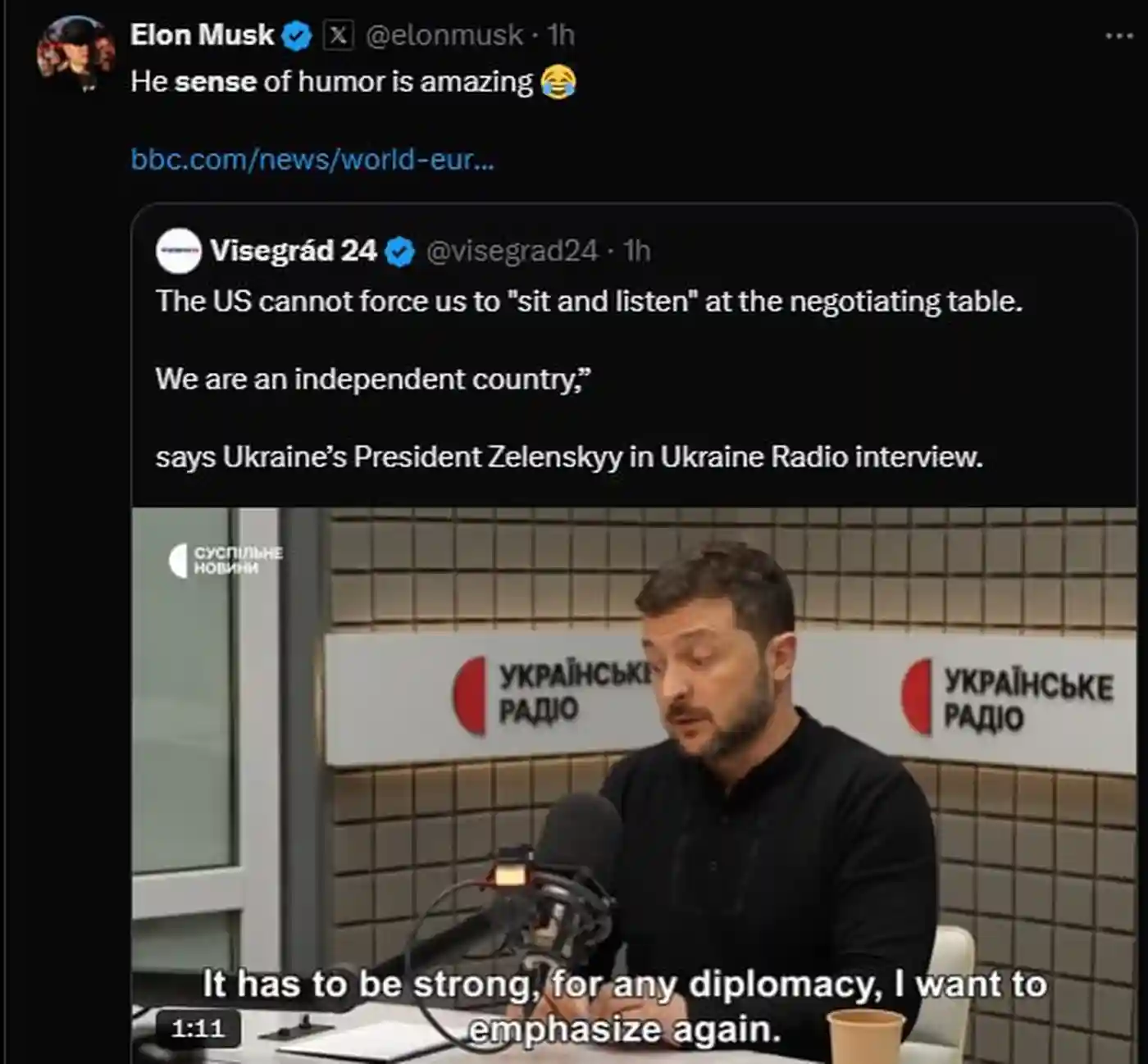Click Elon Musk's blue verified badge
The height and width of the screenshot is (1064, 1148).
[297, 35]
